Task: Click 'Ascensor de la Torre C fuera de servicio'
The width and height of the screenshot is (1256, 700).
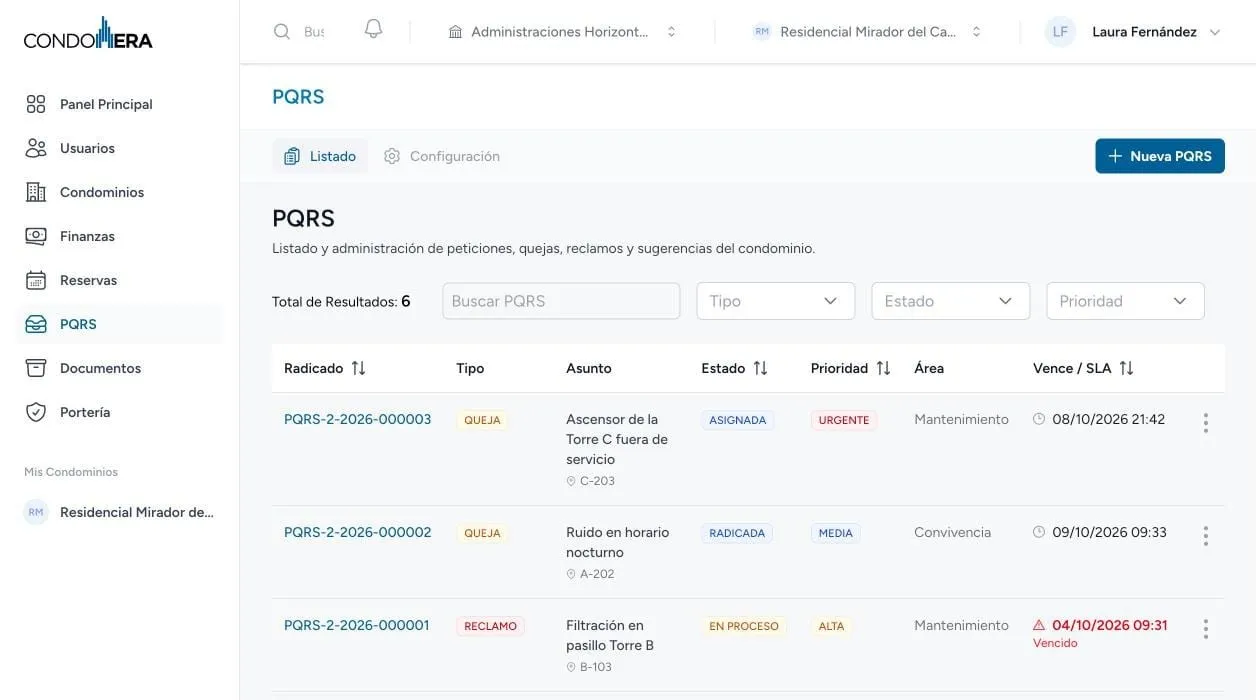Action: pos(617,439)
